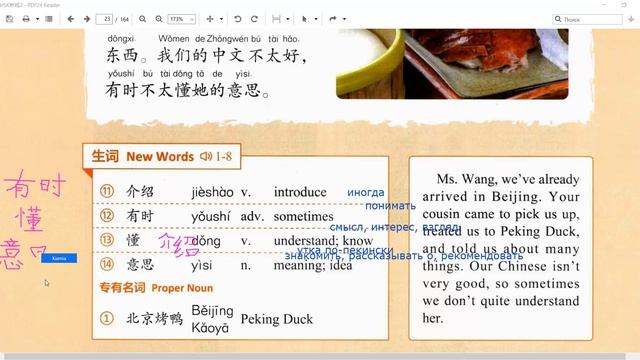This screenshot has width=640, height=360.
Task: Expand the pan tool dropdown arrow
Action: coord(221,19)
